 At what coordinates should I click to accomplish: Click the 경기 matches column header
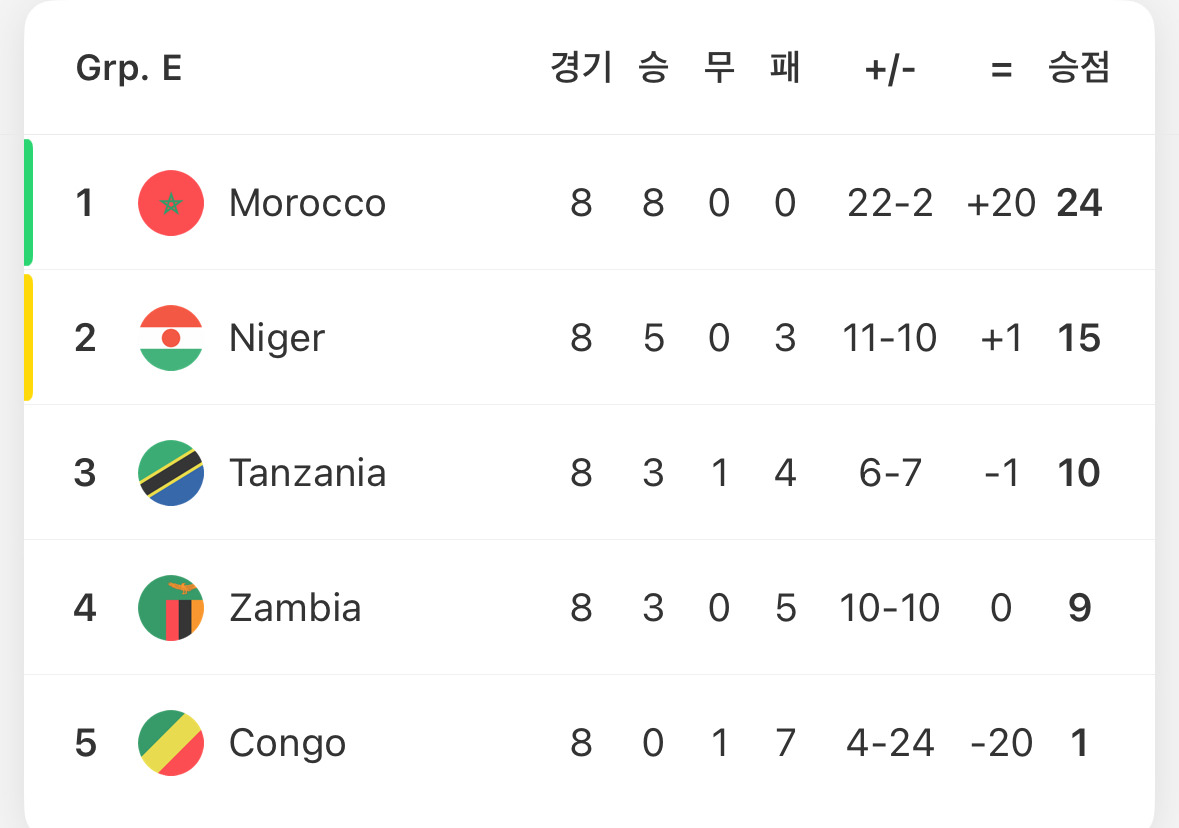click(581, 68)
